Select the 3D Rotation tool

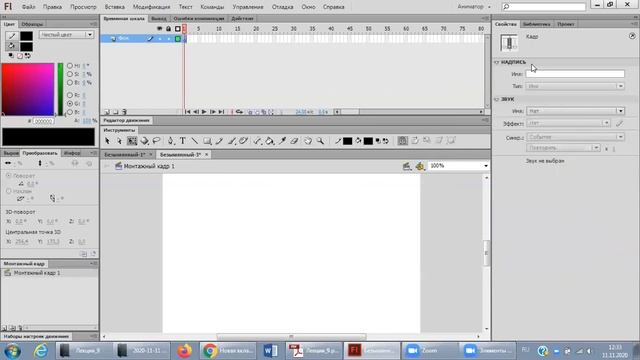click(x=144, y=141)
